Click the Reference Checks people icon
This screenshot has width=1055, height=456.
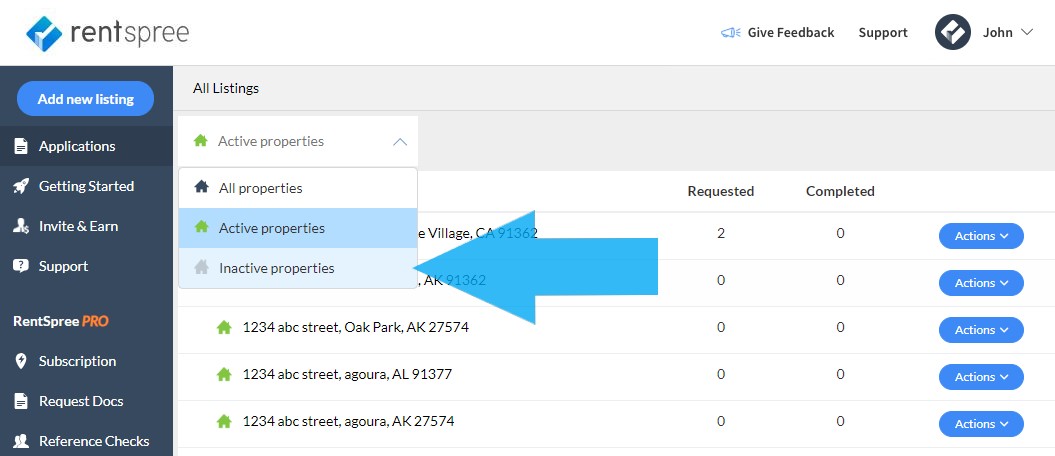pyautogui.click(x=22, y=441)
